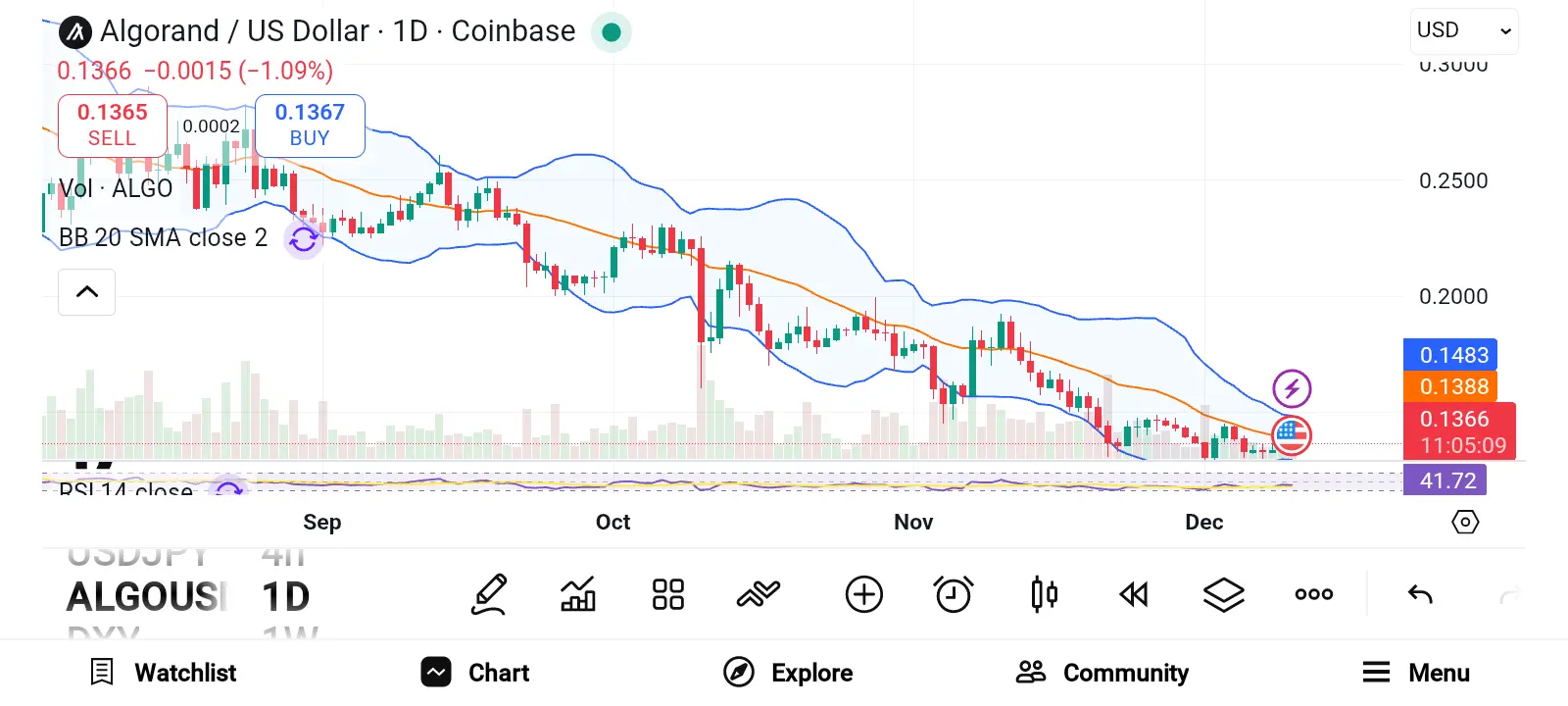
Task: Click the 0.1365 SELL button
Action: click(113, 126)
